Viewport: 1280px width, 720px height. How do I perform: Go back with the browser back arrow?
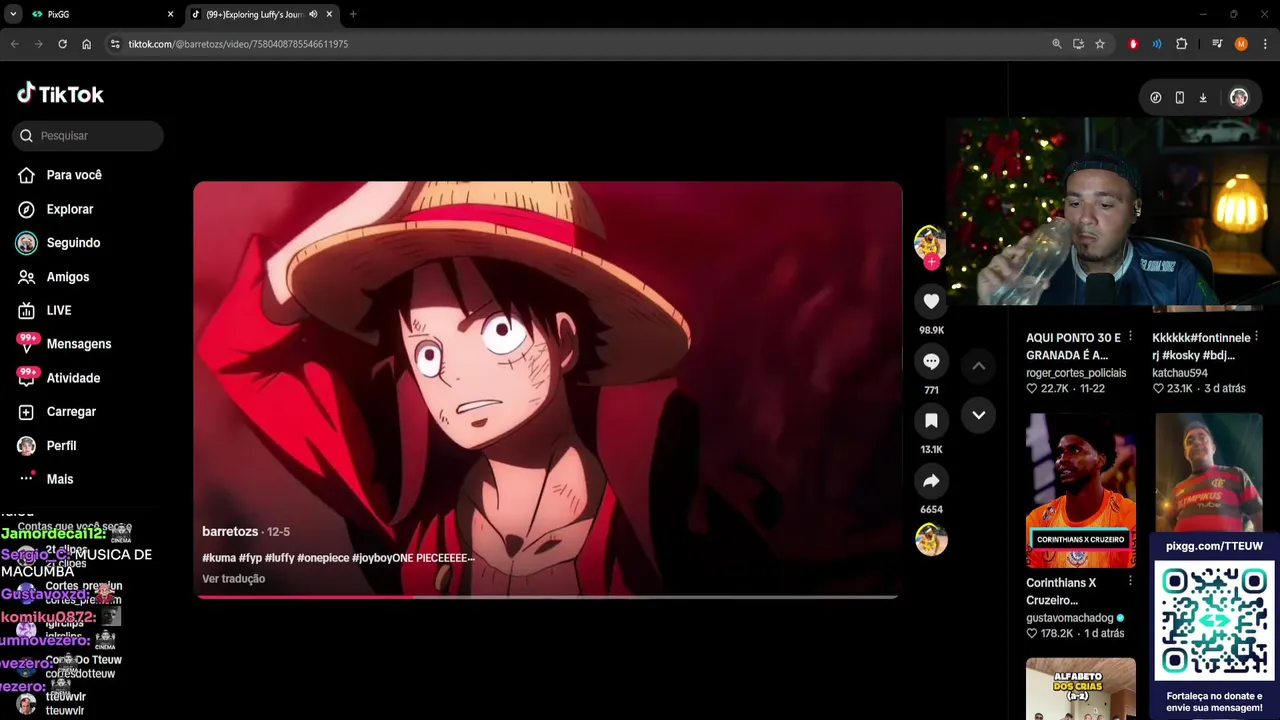click(x=14, y=44)
